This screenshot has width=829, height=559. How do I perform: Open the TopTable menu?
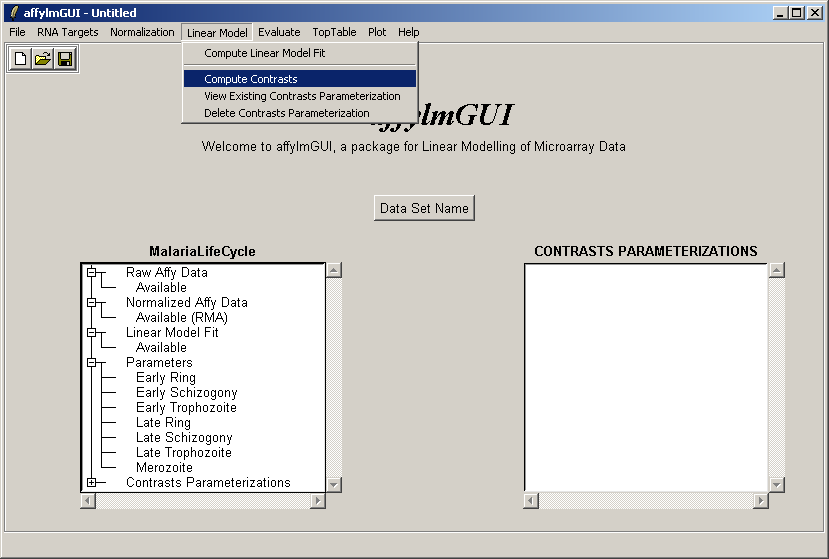(334, 32)
